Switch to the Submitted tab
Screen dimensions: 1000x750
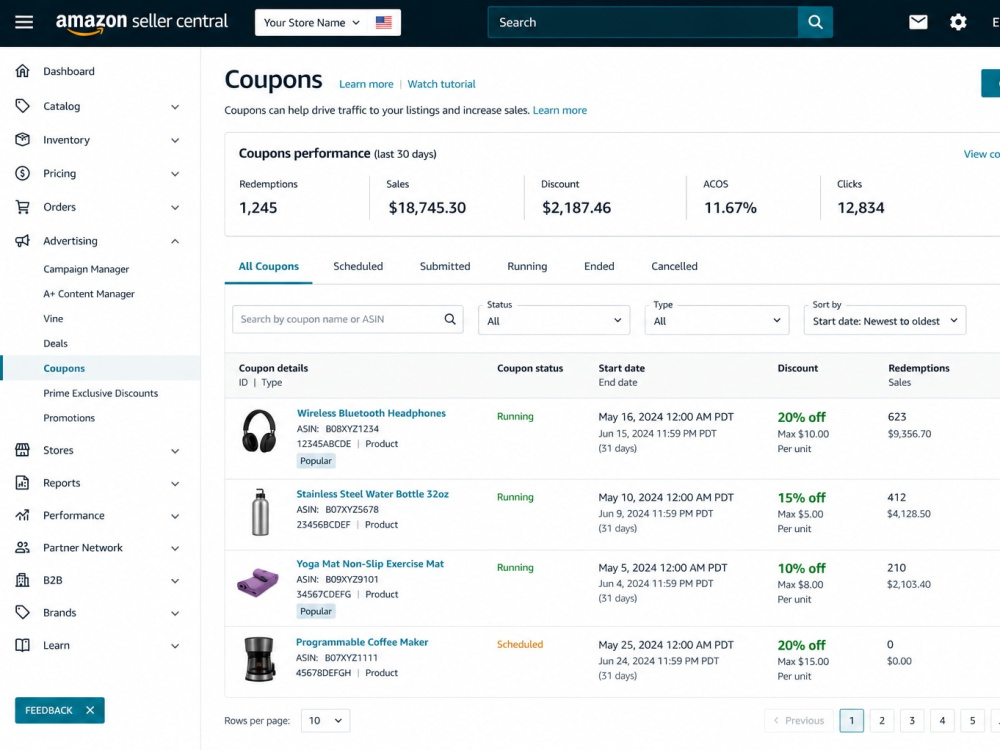pos(445,267)
